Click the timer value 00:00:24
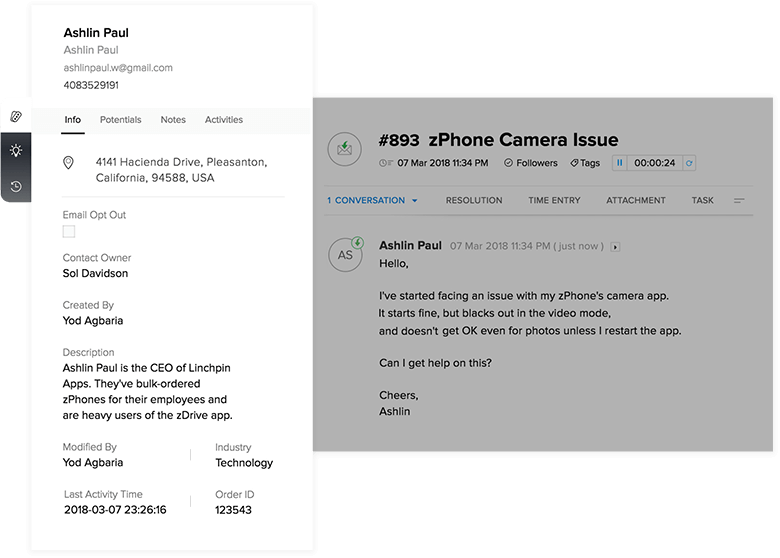The image size is (780, 558). (654, 163)
